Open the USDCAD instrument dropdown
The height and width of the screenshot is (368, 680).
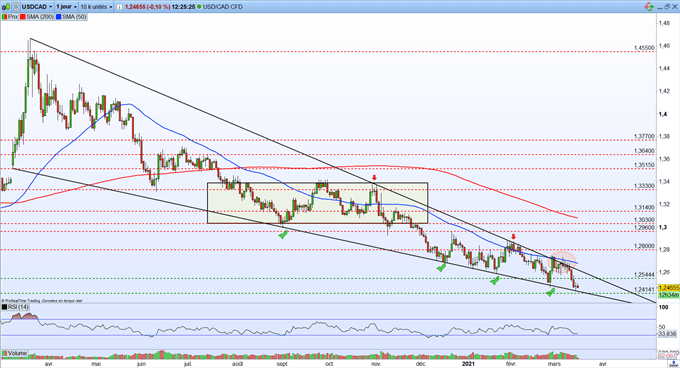coord(37,7)
